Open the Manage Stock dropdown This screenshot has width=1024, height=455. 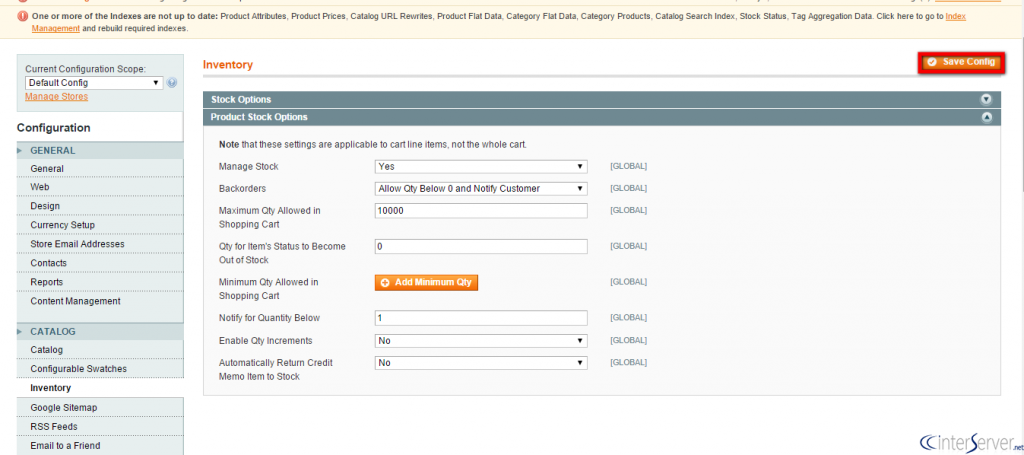(x=481, y=166)
